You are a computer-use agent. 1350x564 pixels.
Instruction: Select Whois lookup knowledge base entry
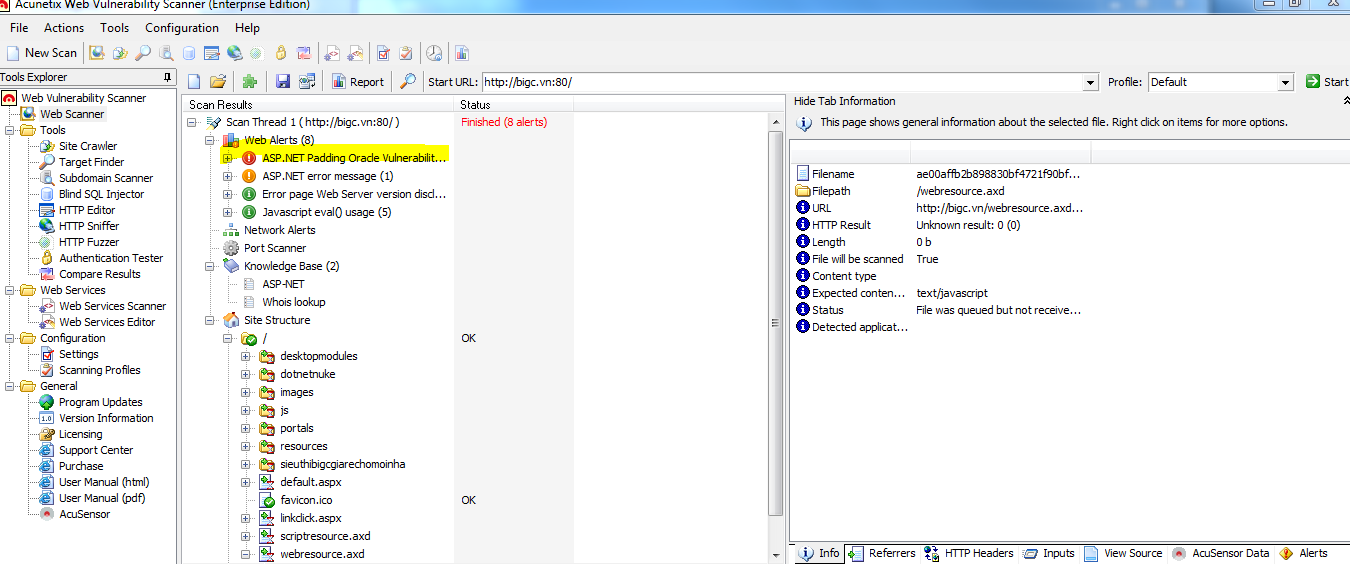point(294,302)
